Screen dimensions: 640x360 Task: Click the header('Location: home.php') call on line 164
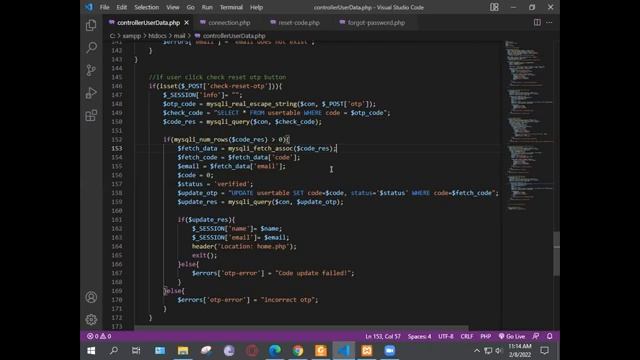244,246
